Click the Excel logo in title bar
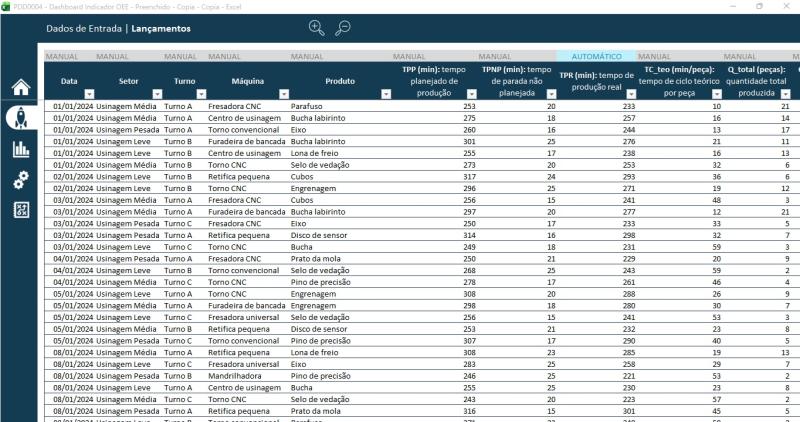Screen dimensions: 800x422 [6, 6]
